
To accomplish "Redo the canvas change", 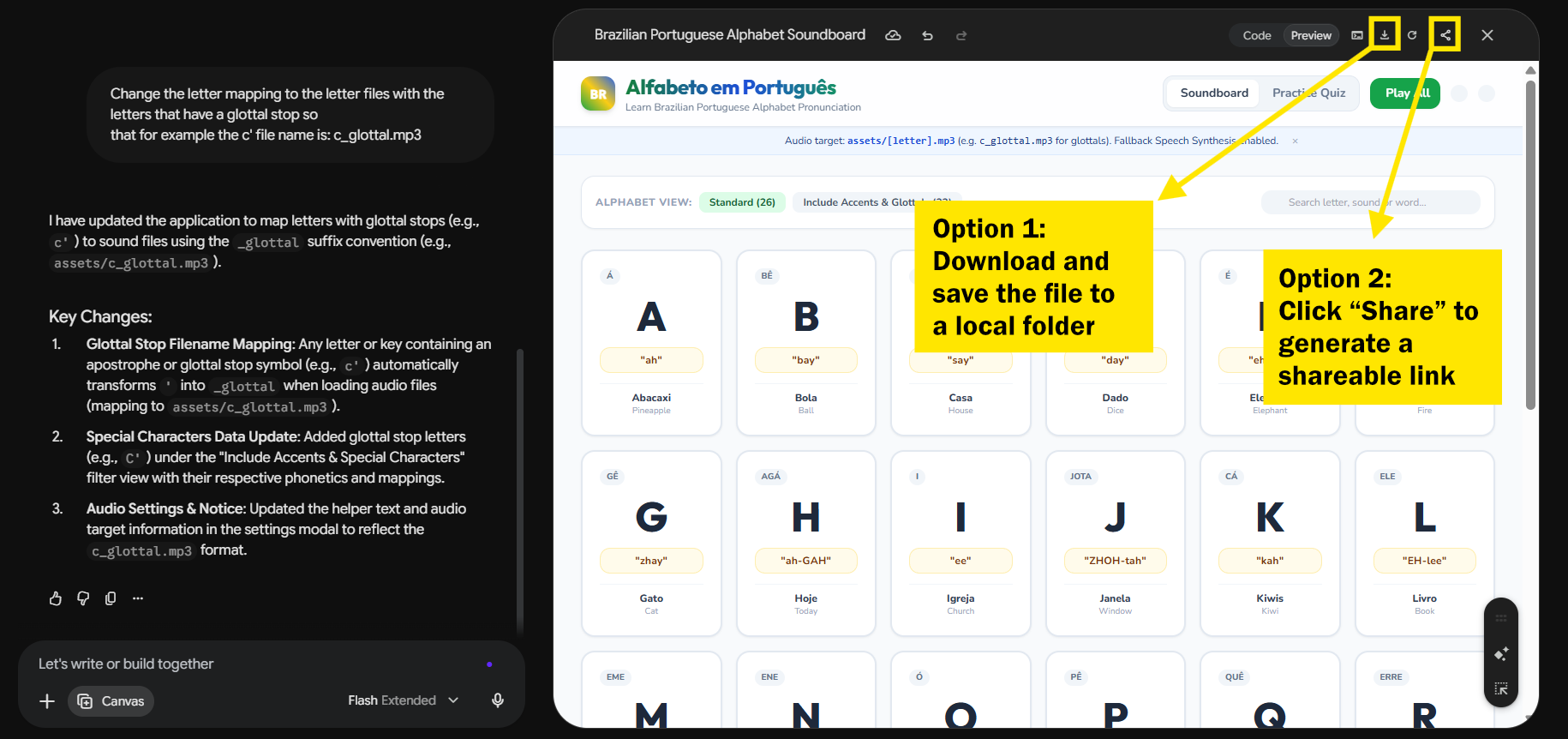I will (x=961, y=35).
